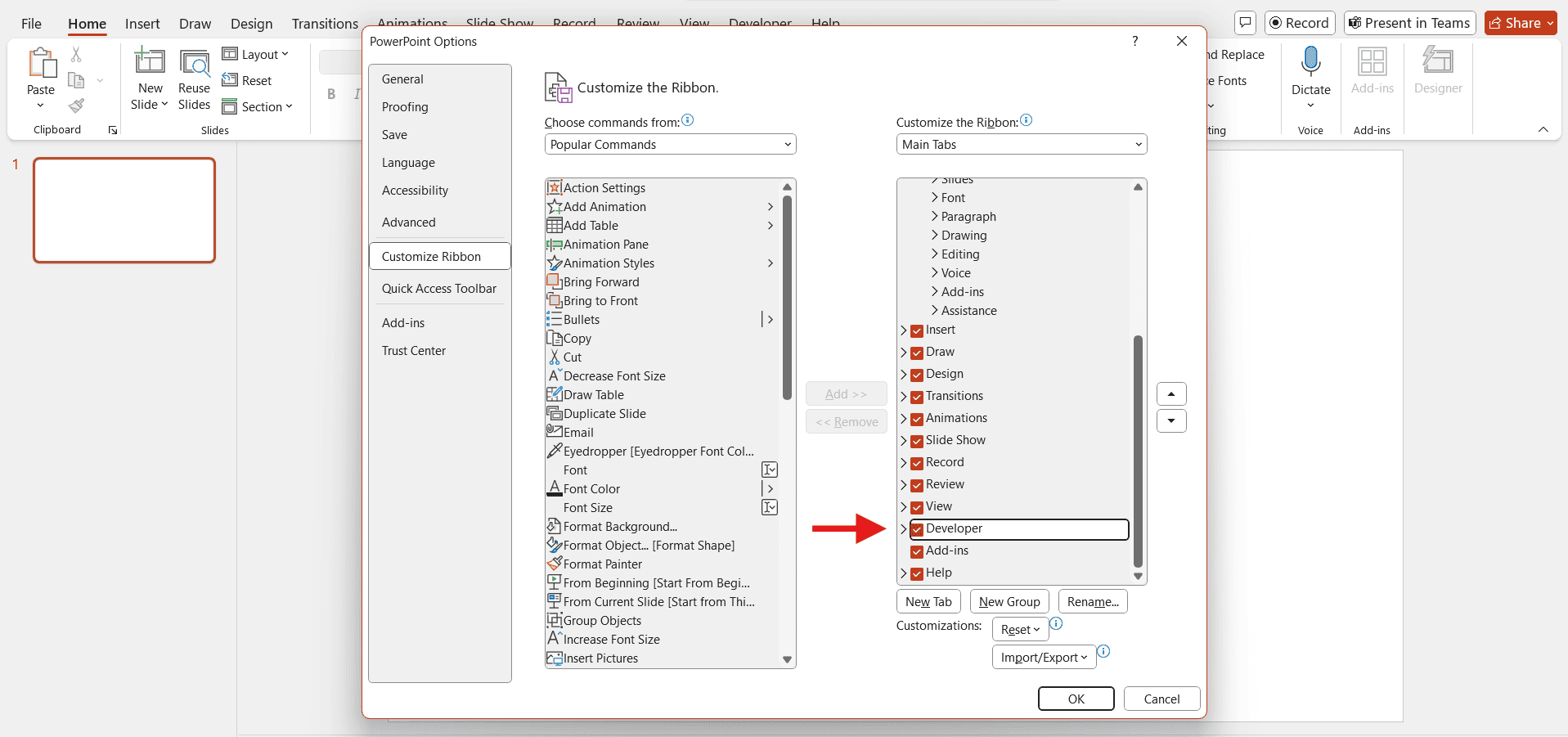The height and width of the screenshot is (737, 1568).
Task: Open the Import/Export dropdown
Action: (x=1044, y=658)
